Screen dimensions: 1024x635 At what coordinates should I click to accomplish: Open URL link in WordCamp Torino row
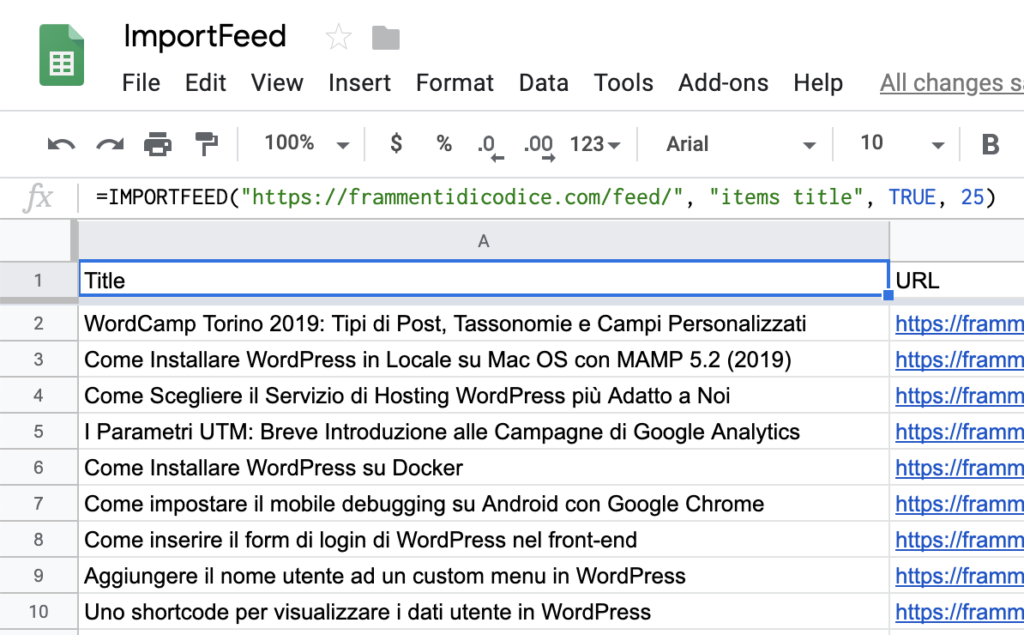pyautogui.click(x=959, y=323)
